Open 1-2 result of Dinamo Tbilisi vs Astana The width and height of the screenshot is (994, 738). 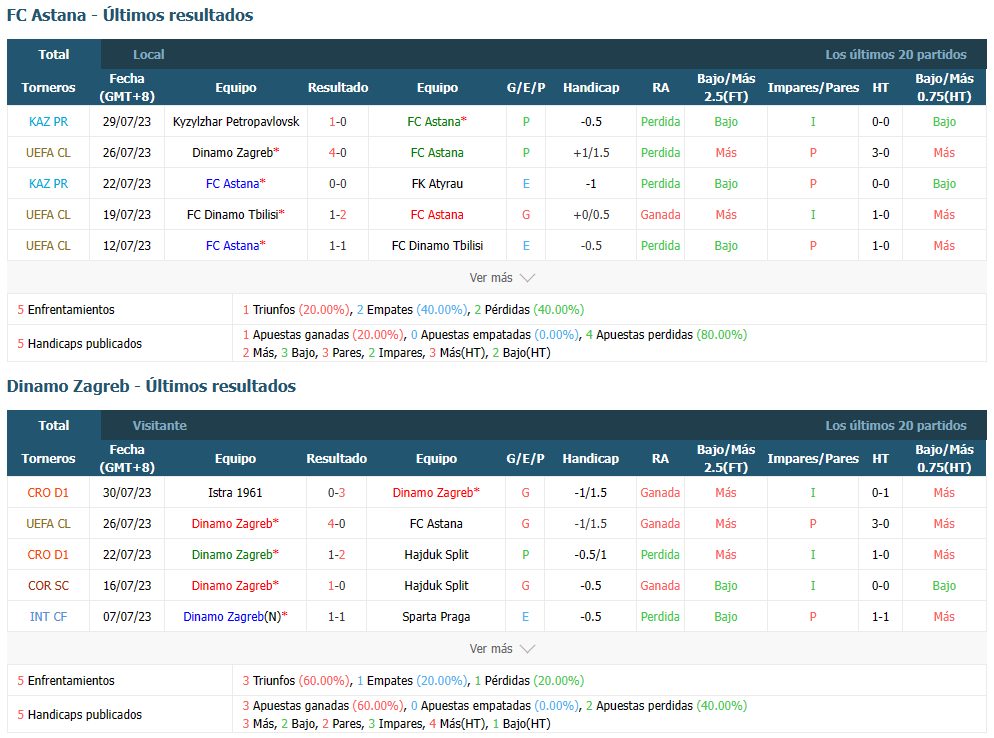click(338, 215)
